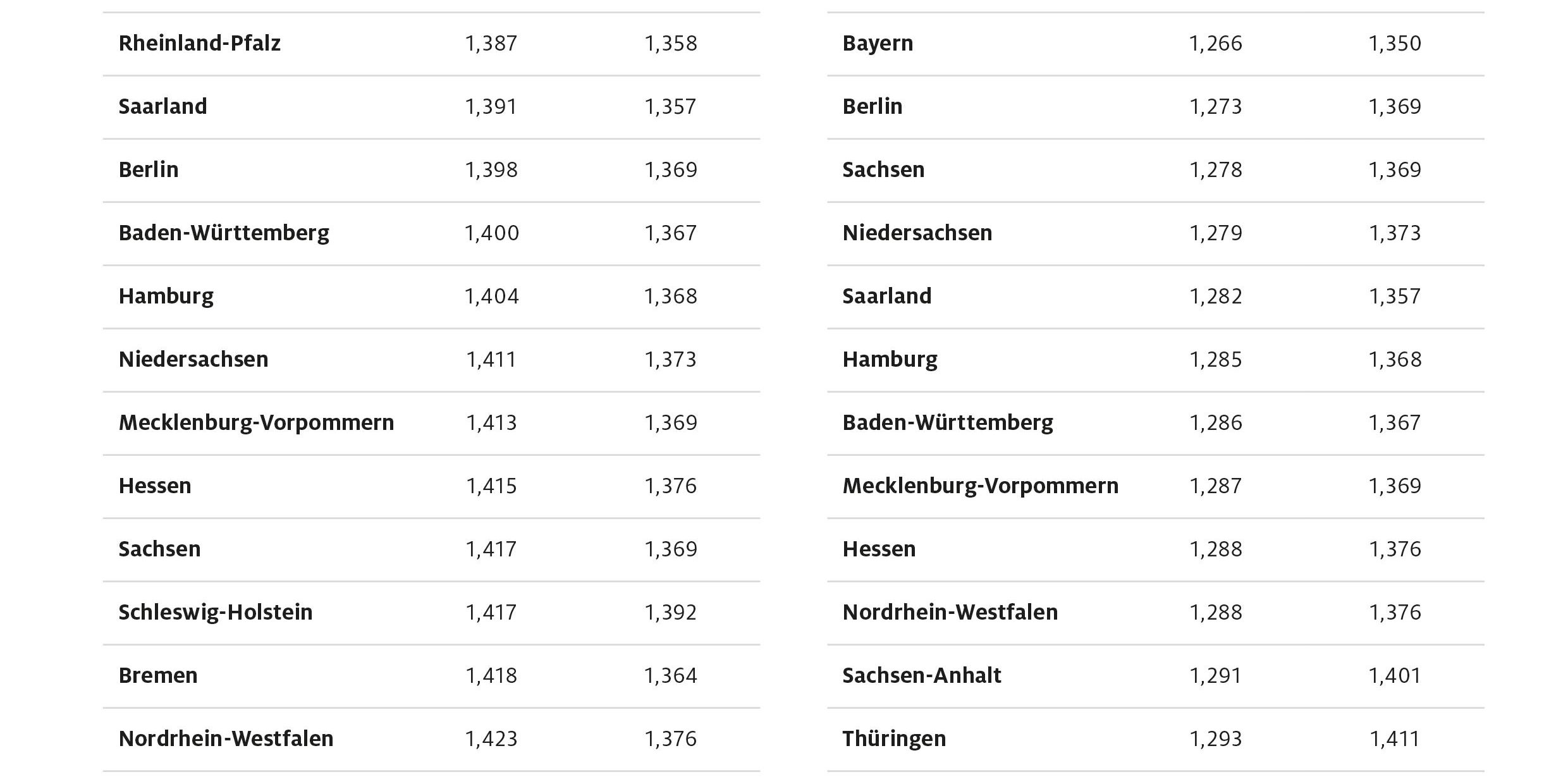1568x784 pixels.
Task: Click the 1,293 value beside Thüringen
Action: pos(1215,738)
